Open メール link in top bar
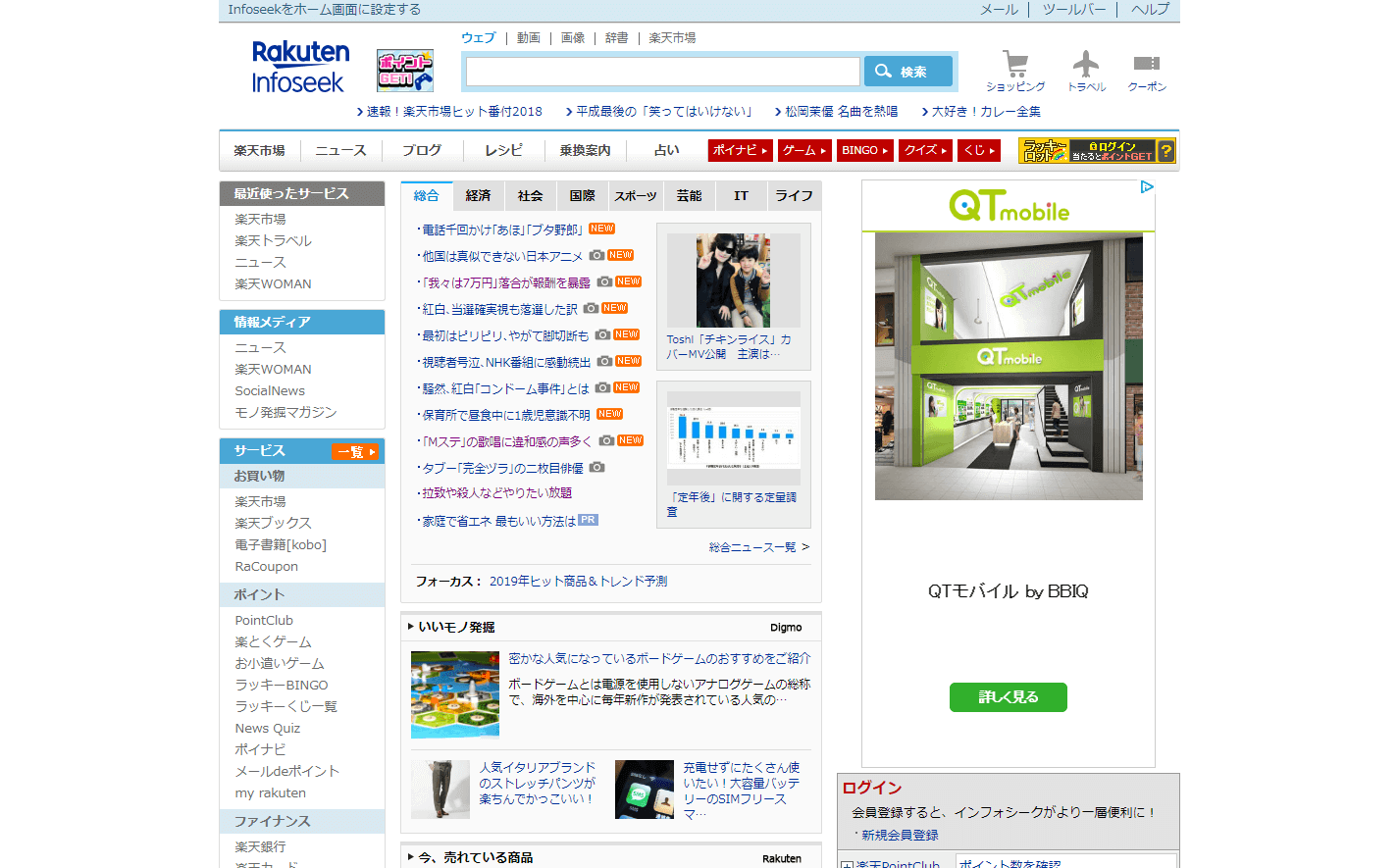Viewport: 1398px width, 868px height. (1000, 10)
